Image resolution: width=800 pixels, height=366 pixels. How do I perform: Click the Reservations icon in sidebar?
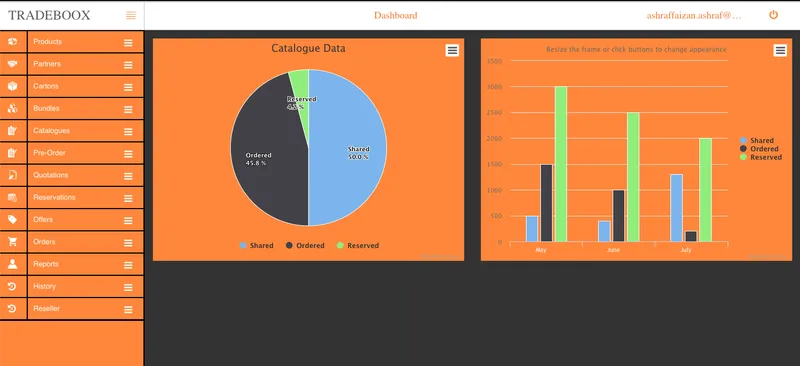pyautogui.click(x=13, y=197)
